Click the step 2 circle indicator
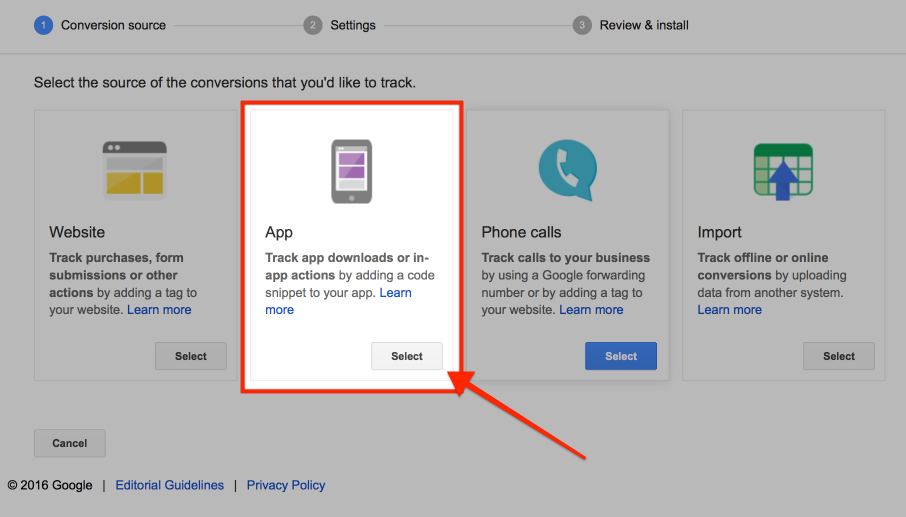906x517 pixels. tap(313, 25)
